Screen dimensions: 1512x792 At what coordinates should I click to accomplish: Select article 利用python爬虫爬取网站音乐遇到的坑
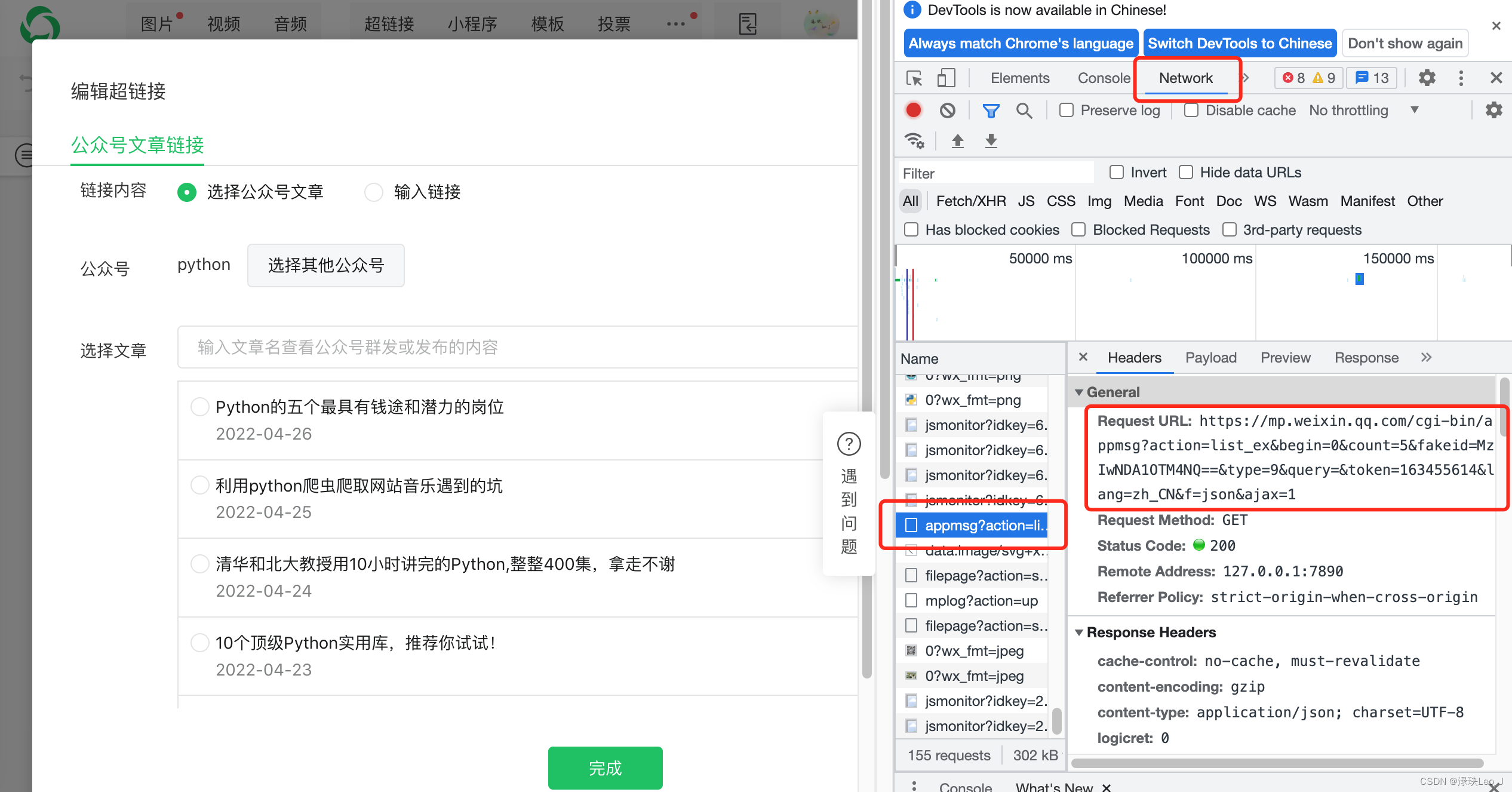[x=199, y=485]
